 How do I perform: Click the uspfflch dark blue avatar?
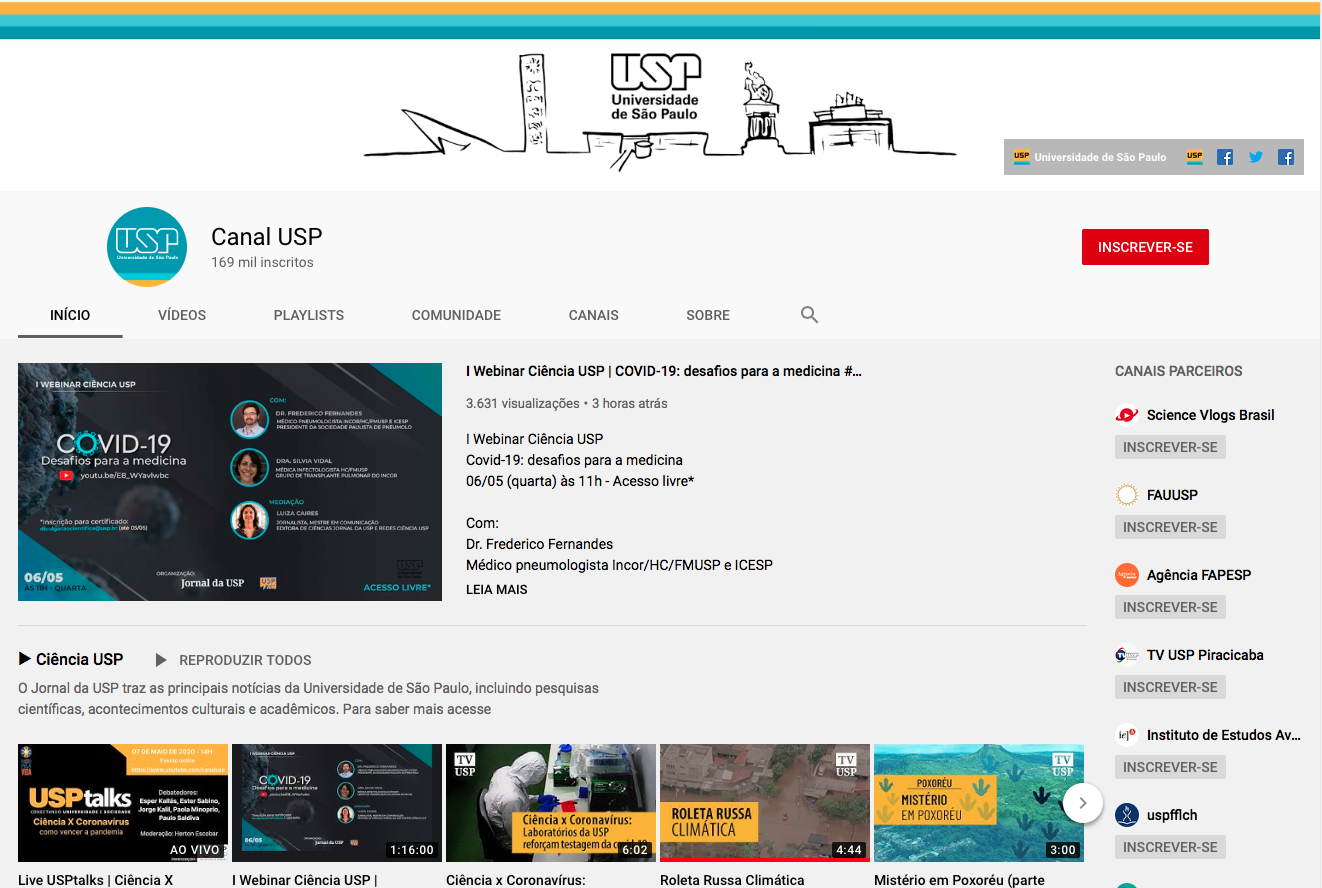1127,815
